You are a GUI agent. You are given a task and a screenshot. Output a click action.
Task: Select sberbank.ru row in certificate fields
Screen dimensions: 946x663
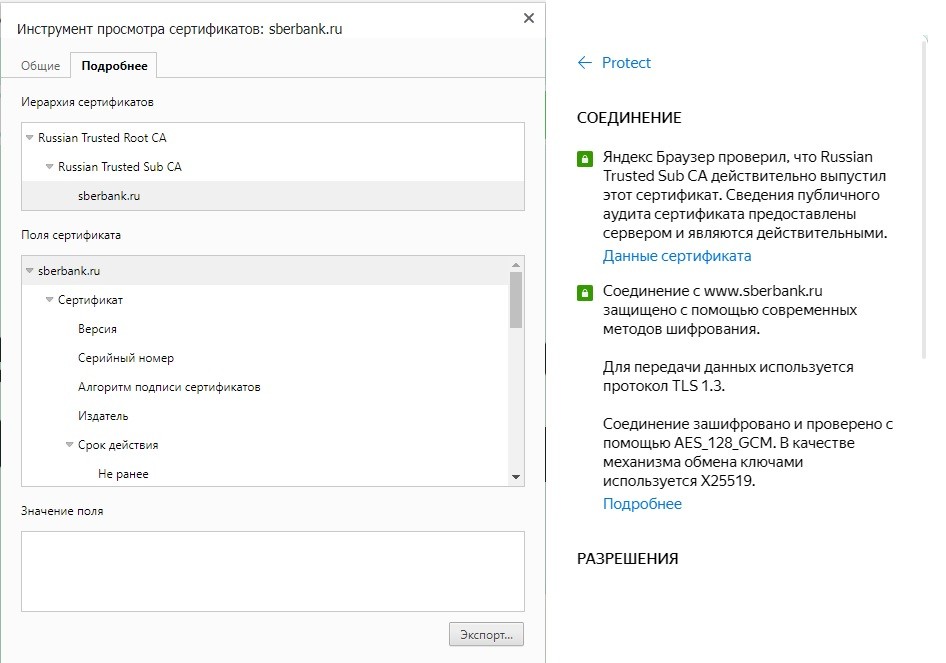pyautogui.click(x=265, y=271)
